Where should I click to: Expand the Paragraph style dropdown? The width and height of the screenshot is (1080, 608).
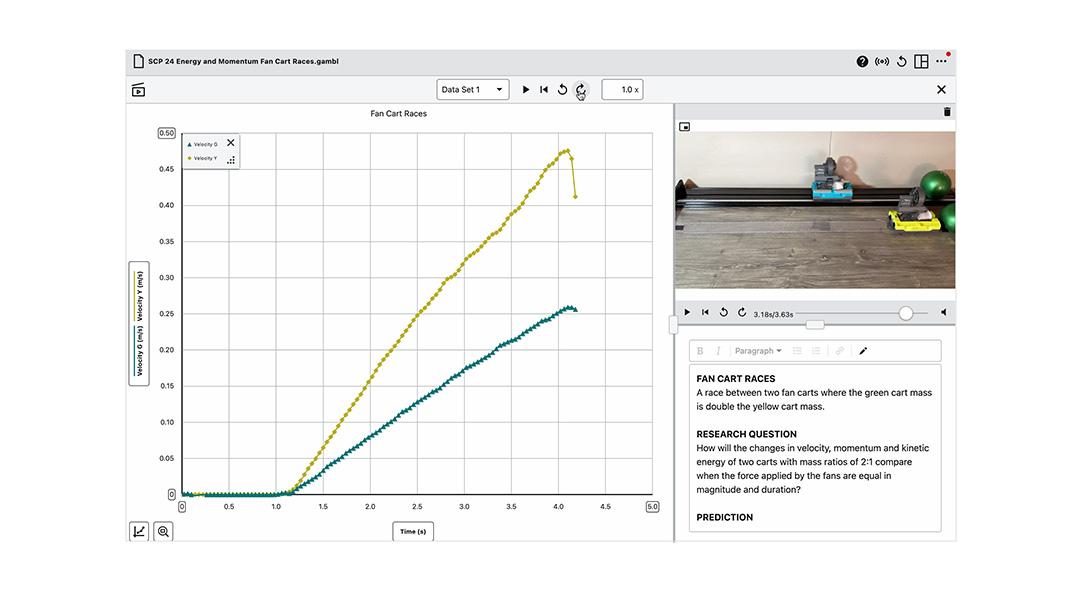(758, 351)
